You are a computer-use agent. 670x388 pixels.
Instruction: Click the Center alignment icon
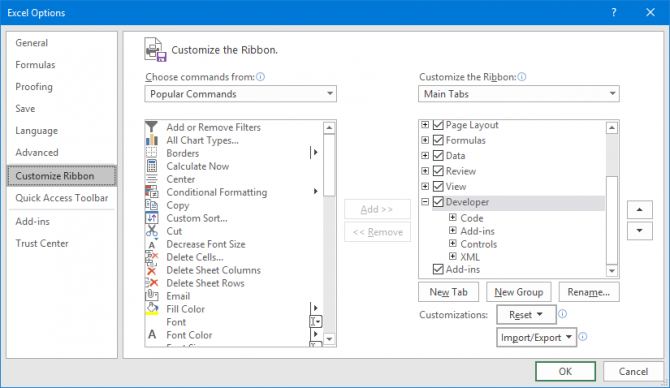coord(152,179)
